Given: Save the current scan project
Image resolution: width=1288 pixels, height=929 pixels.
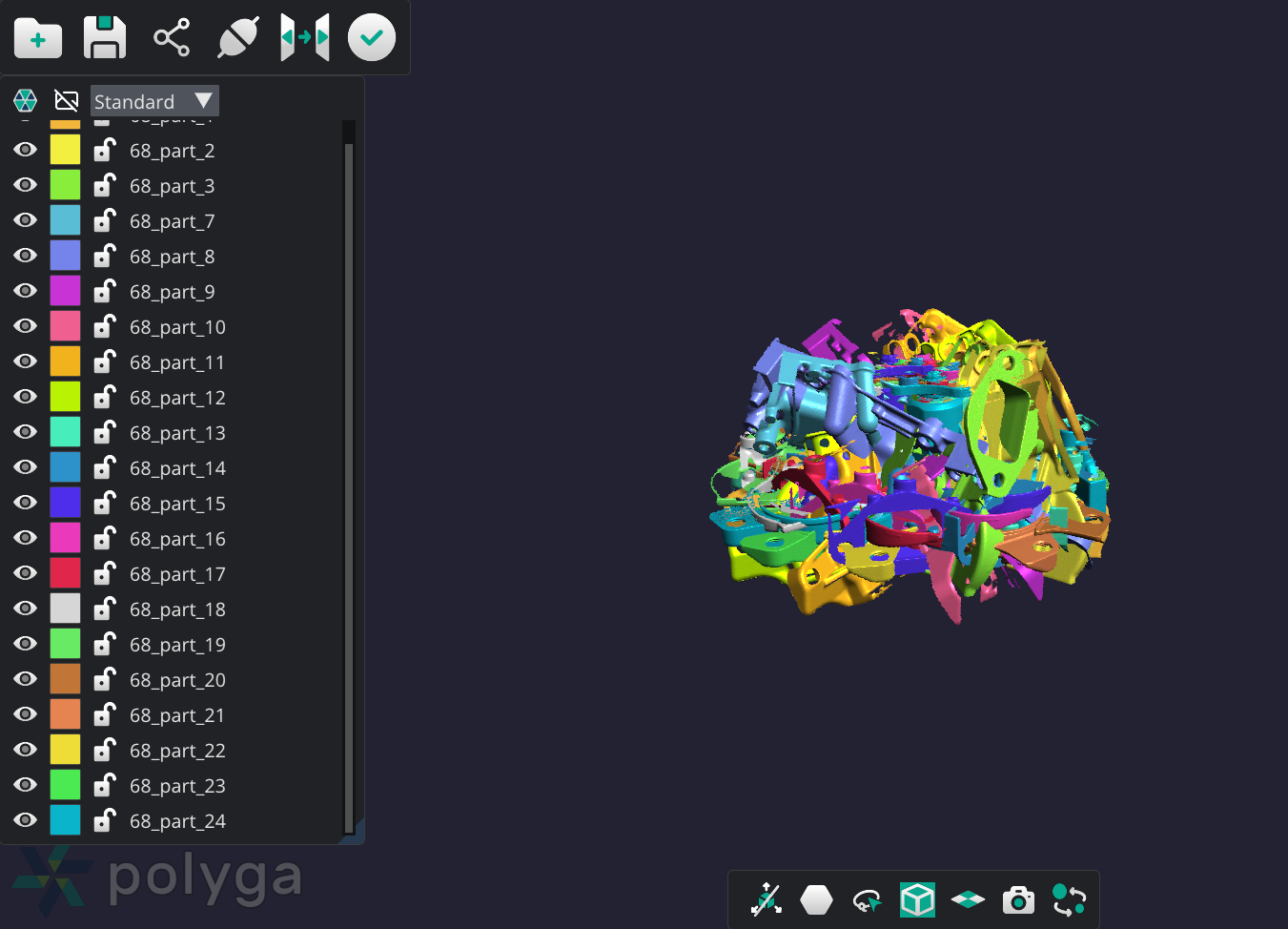Looking at the screenshot, I should 104,38.
